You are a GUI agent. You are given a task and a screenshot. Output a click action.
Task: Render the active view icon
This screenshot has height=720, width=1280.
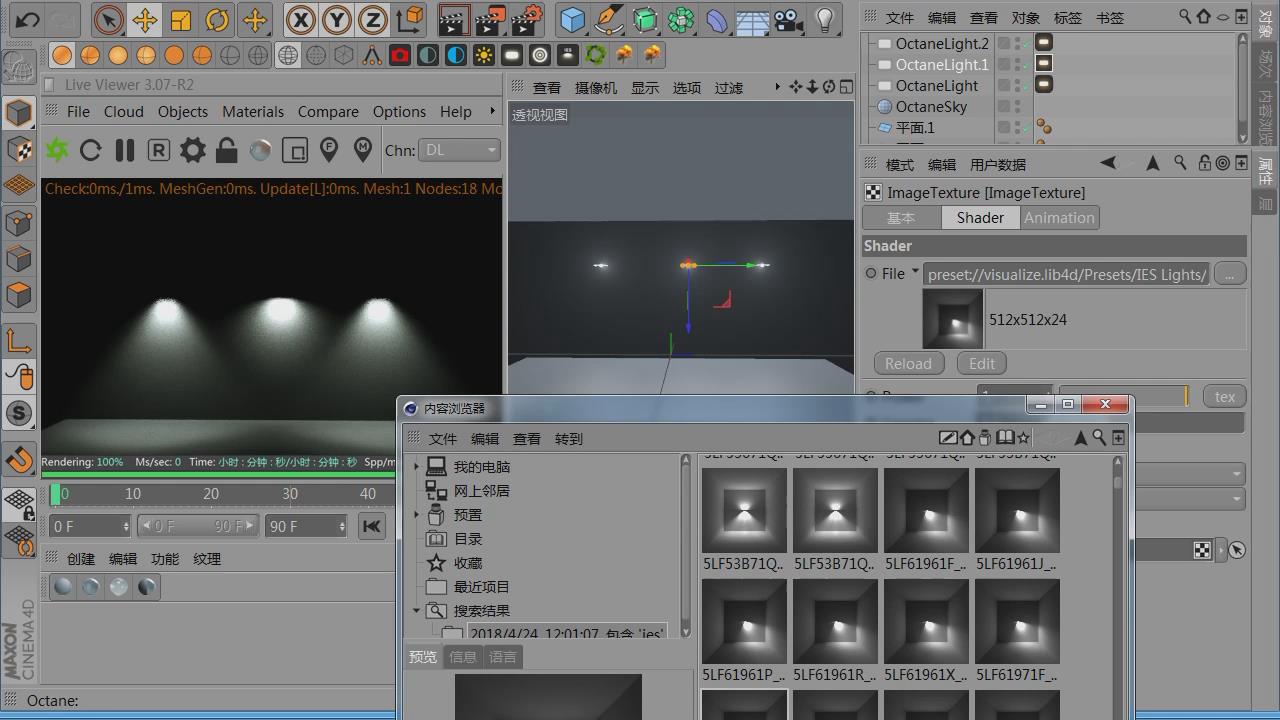454,19
